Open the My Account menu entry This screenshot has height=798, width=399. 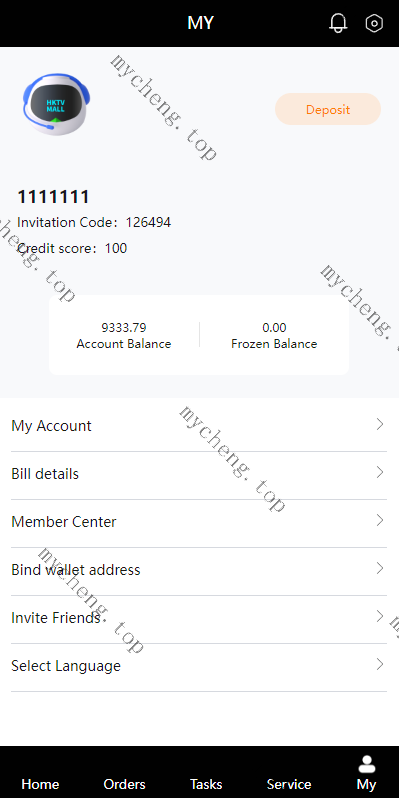pyautogui.click(x=199, y=425)
